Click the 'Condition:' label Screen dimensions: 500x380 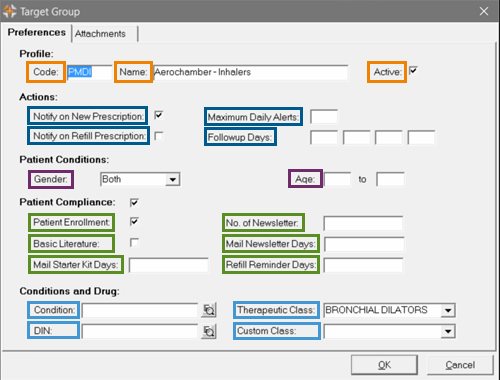point(54,310)
